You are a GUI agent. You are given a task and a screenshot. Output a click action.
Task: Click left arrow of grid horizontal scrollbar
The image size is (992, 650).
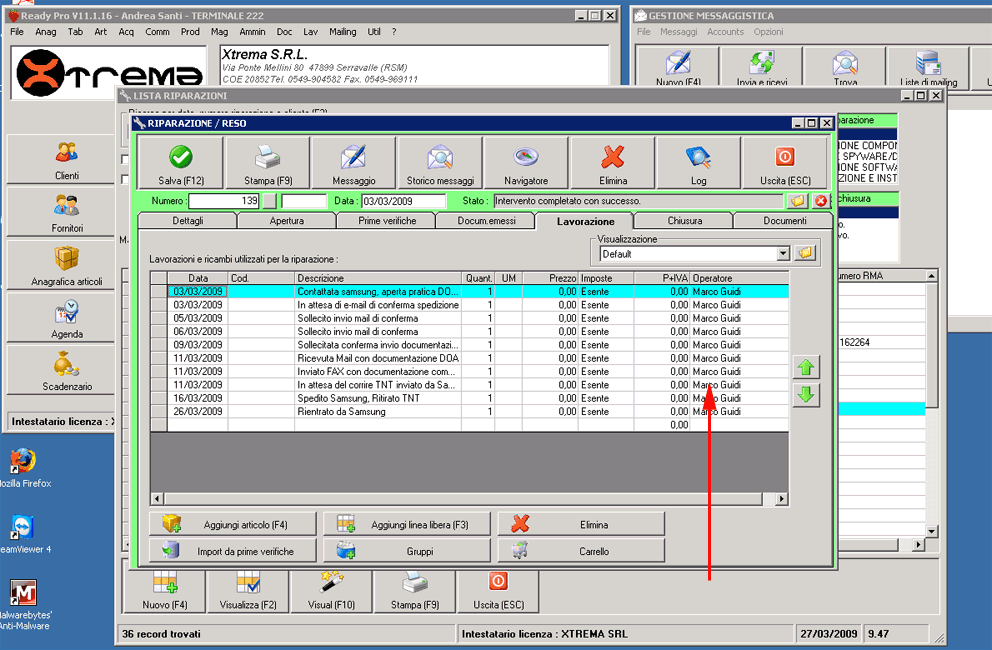coord(158,499)
